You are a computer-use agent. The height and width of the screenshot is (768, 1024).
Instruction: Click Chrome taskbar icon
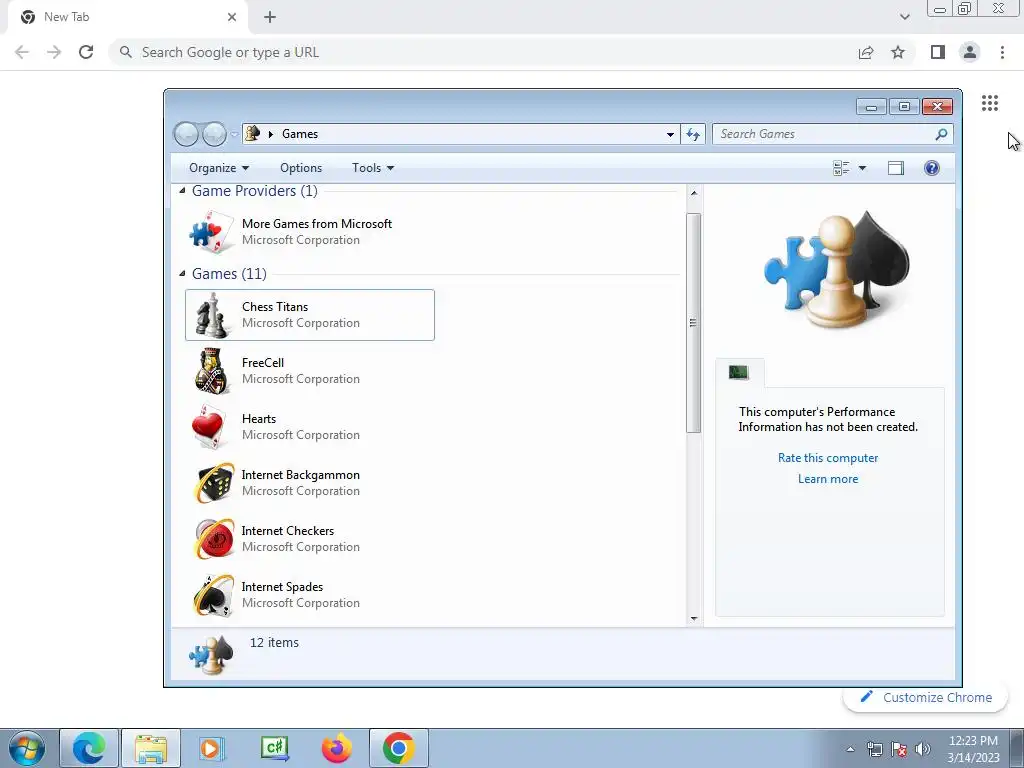[399, 748]
